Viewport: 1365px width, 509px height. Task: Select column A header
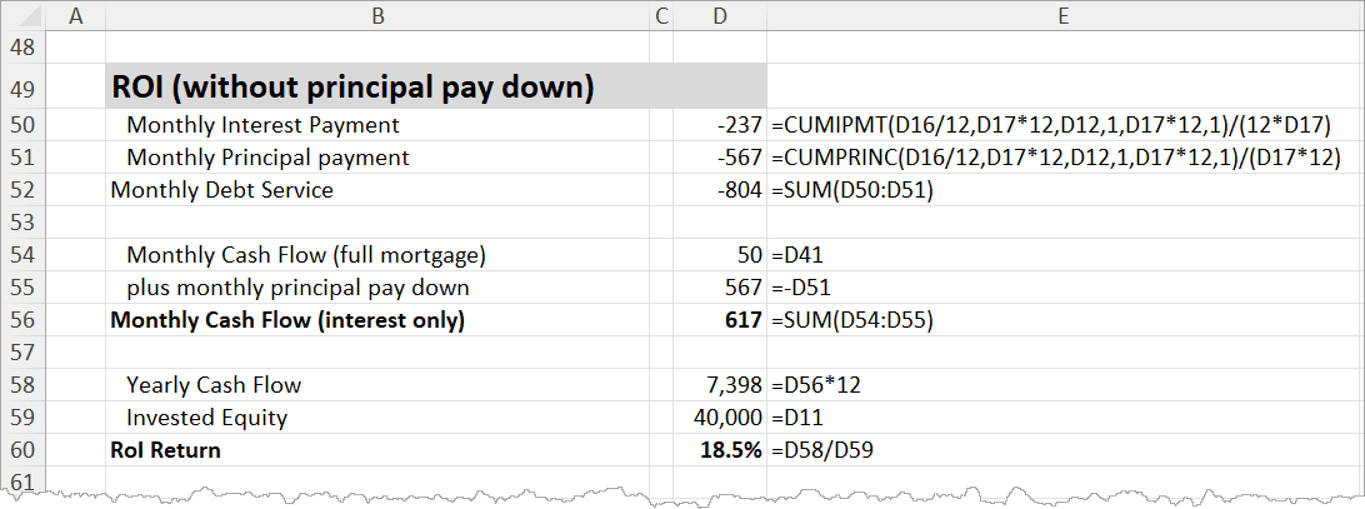pyautogui.click(x=76, y=15)
